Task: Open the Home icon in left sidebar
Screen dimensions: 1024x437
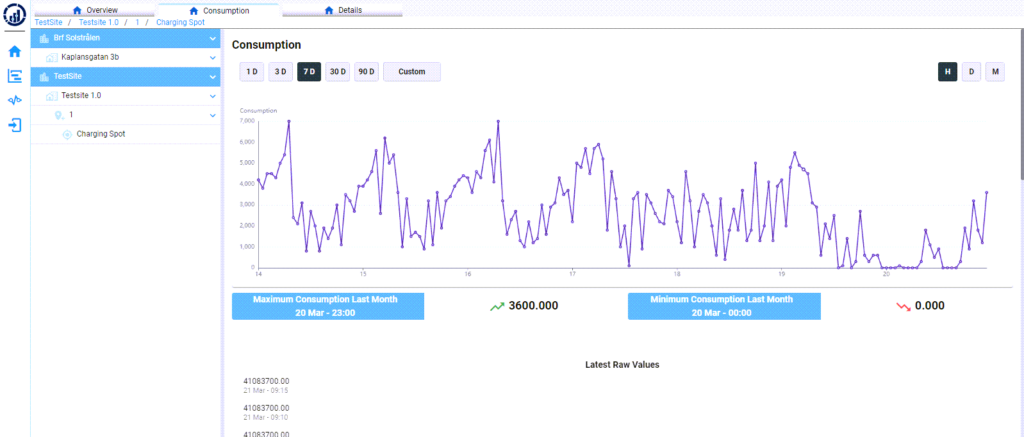Action: click(x=14, y=51)
